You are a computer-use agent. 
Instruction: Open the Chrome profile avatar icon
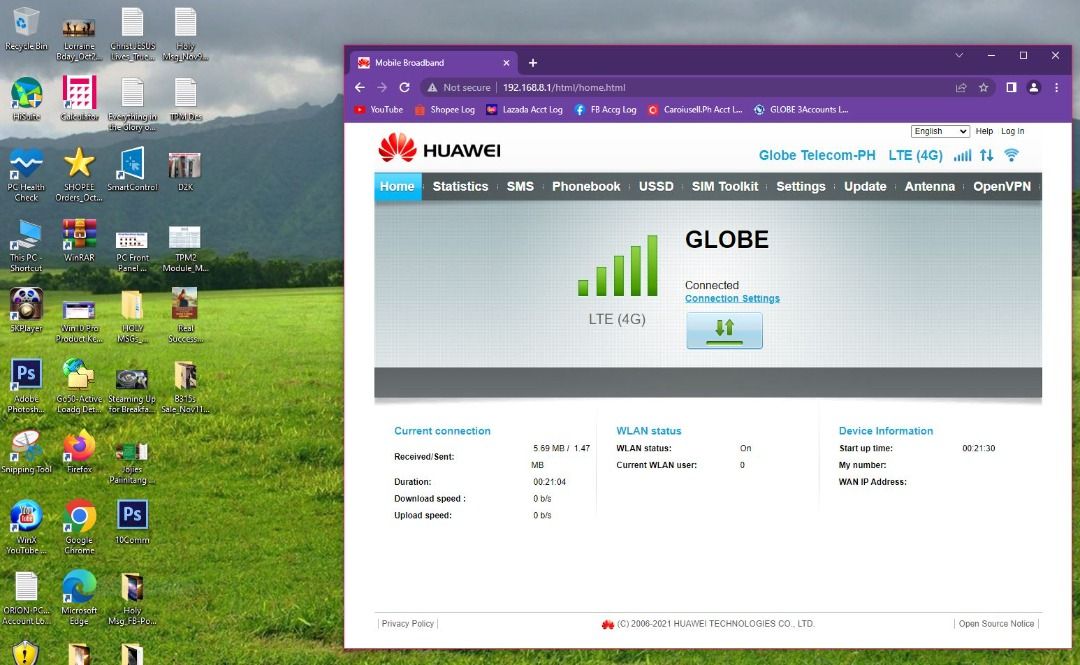click(x=1034, y=87)
